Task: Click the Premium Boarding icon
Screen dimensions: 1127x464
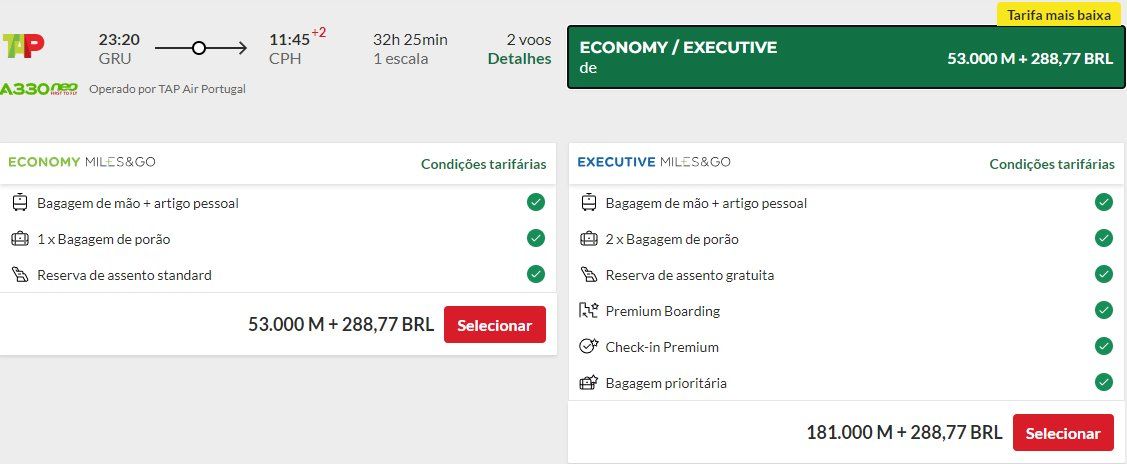Action: tap(589, 311)
